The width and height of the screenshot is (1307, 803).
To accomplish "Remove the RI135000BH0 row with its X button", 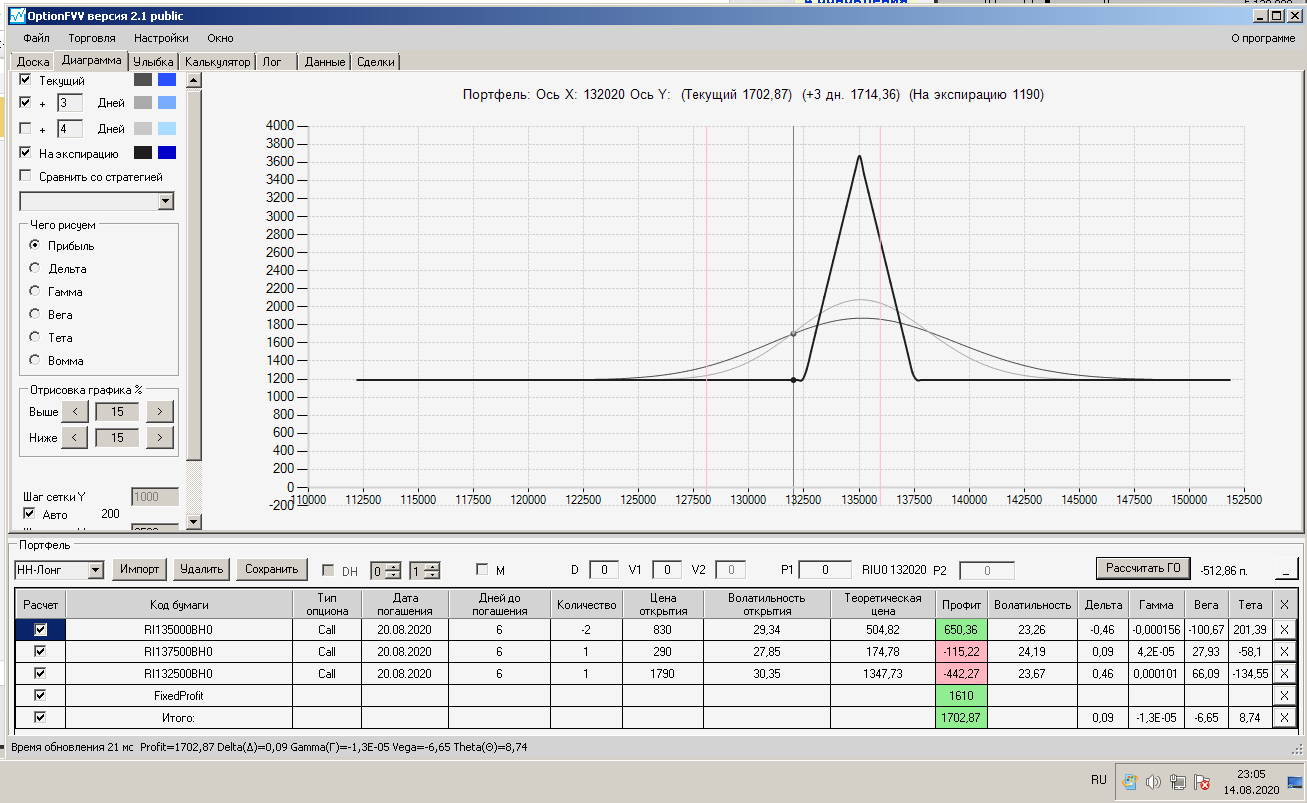I will (x=1284, y=630).
